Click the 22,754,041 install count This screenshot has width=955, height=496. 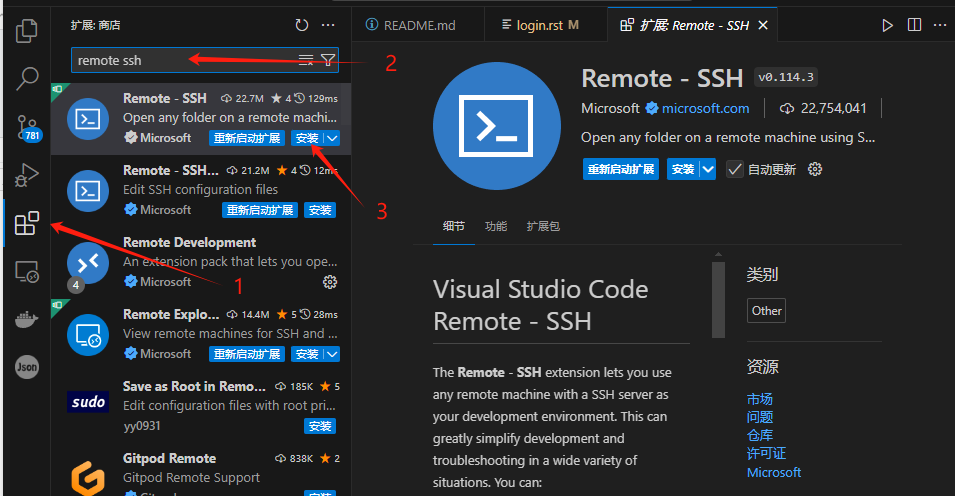[833, 108]
